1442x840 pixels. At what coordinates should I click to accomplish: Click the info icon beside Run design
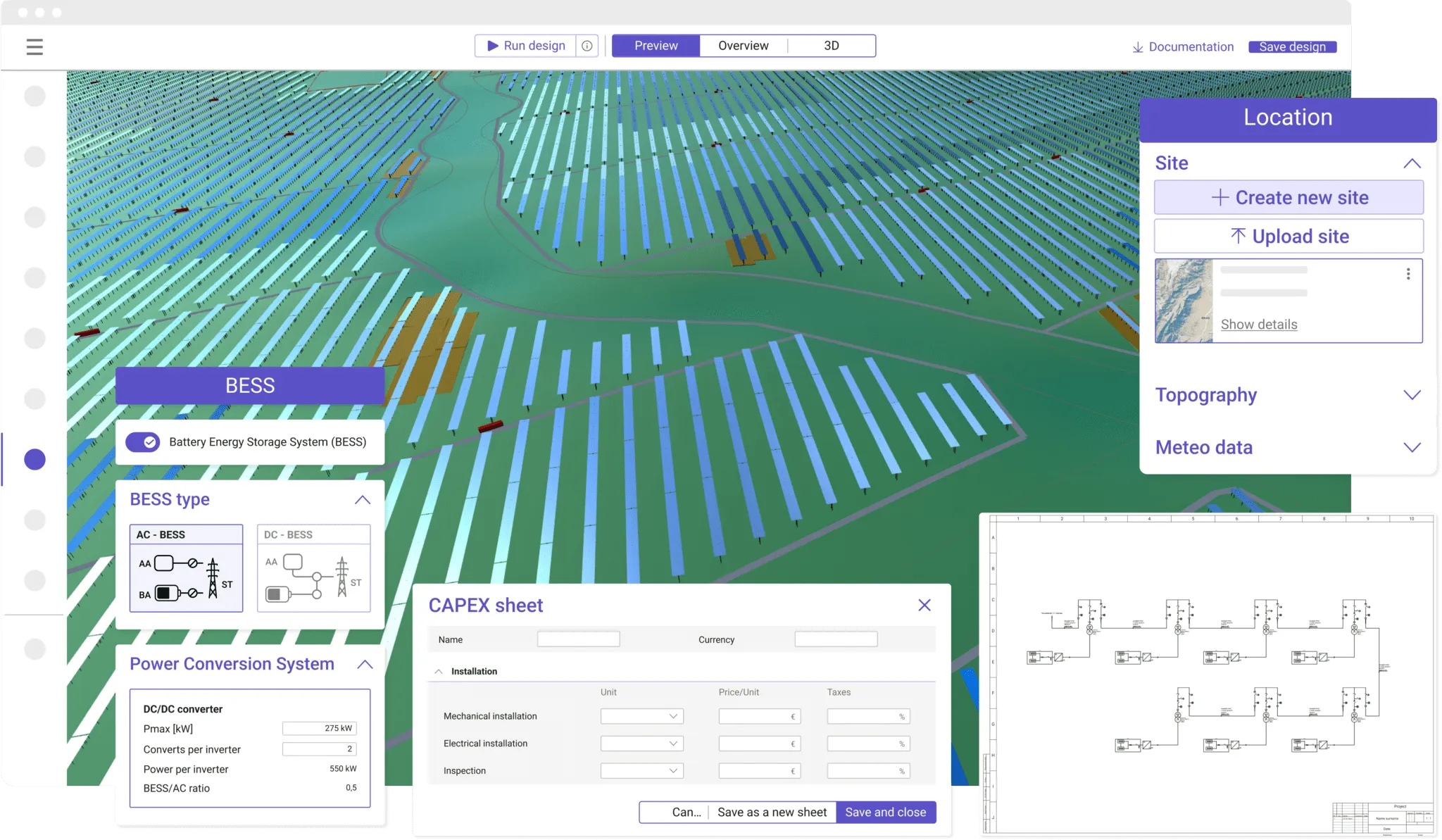587,46
